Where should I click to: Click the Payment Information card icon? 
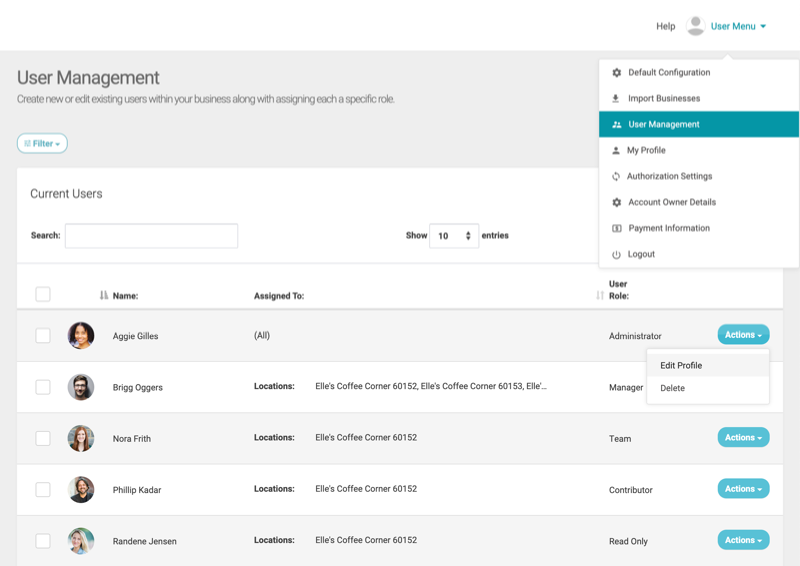click(x=616, y=229)
